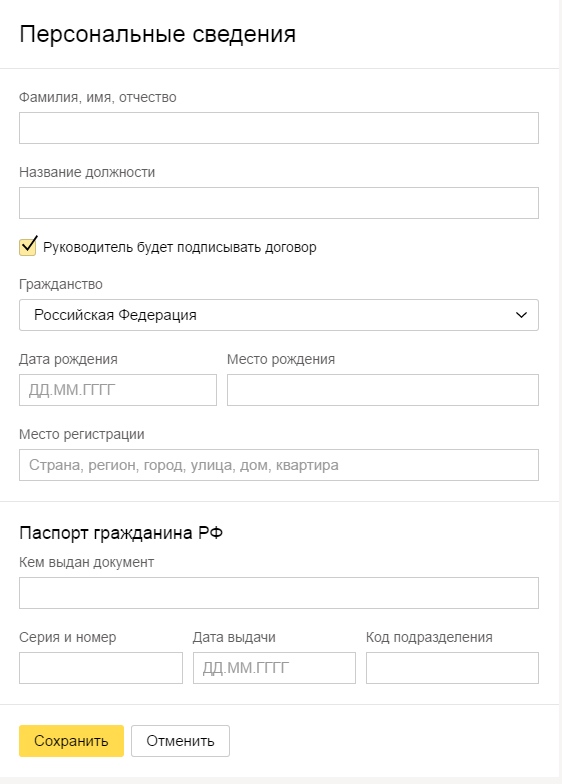Click the Кем выдан документ input field
Screen dimensions: 562x784
pos(279,593)
